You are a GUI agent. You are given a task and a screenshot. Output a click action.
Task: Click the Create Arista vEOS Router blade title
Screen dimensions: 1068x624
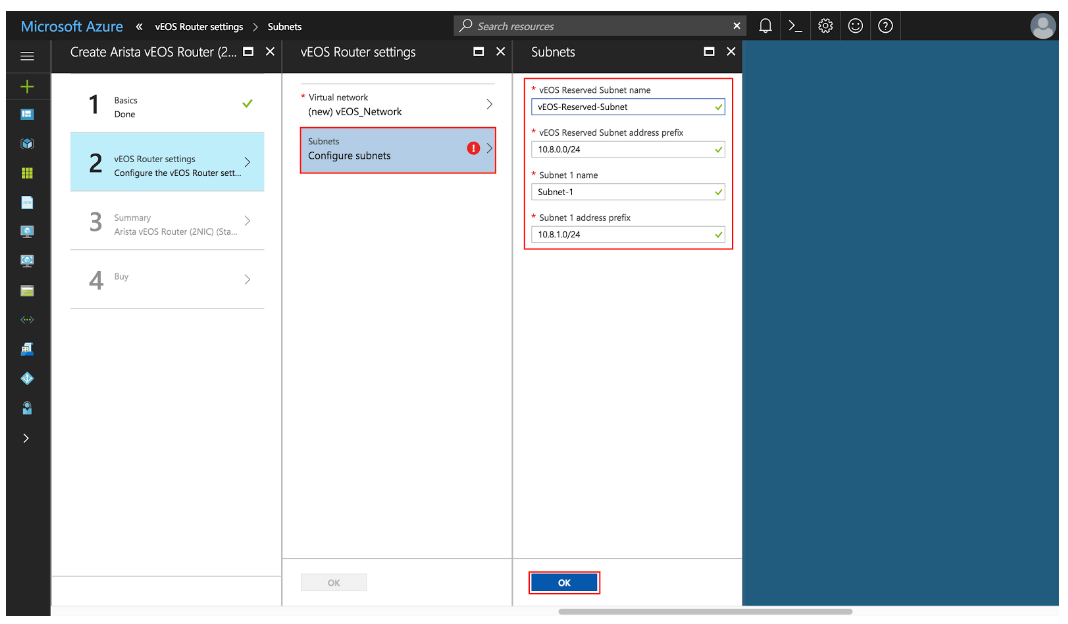153,52
